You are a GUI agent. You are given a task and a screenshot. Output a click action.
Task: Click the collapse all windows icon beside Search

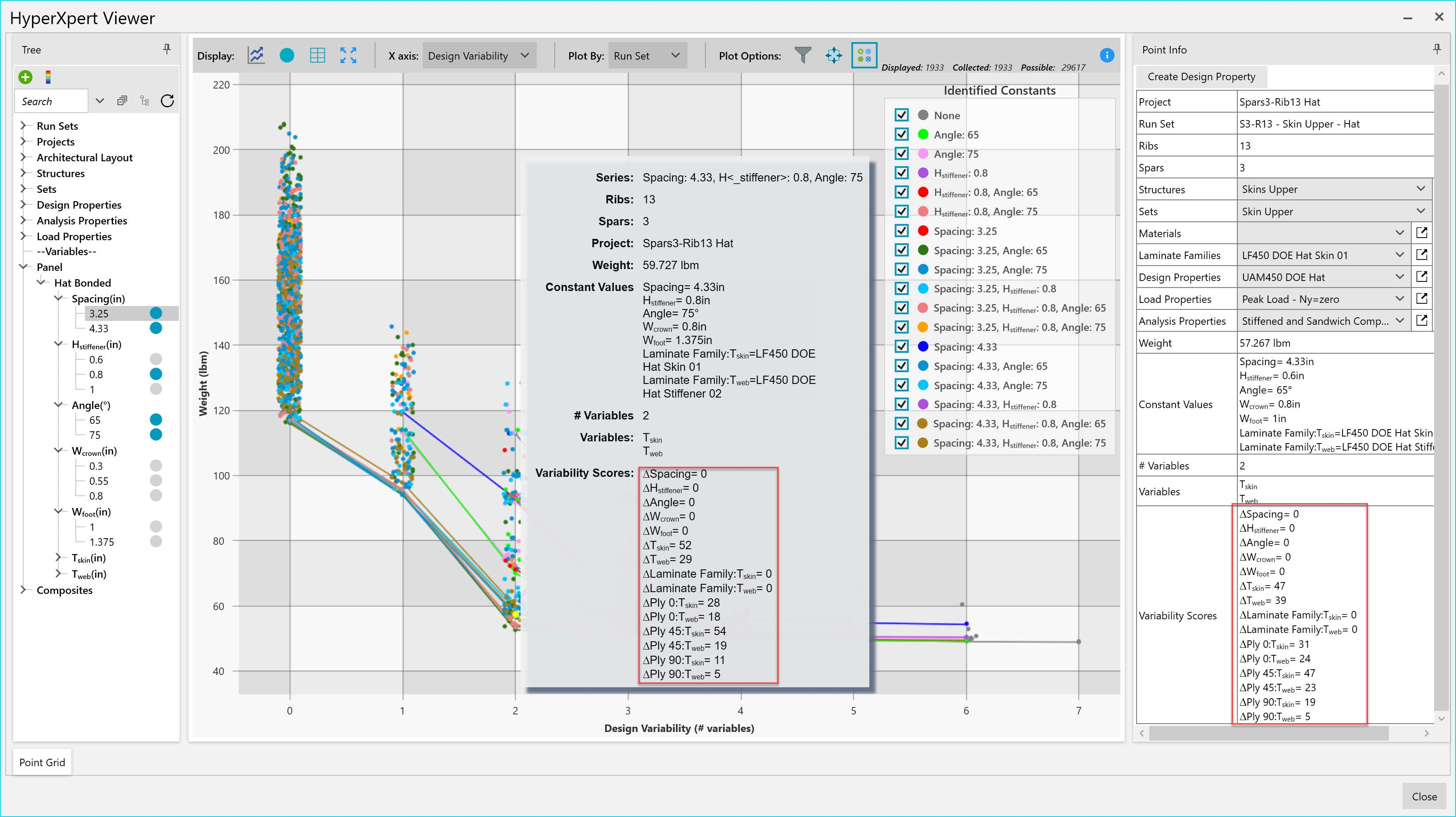click(122, 101)
